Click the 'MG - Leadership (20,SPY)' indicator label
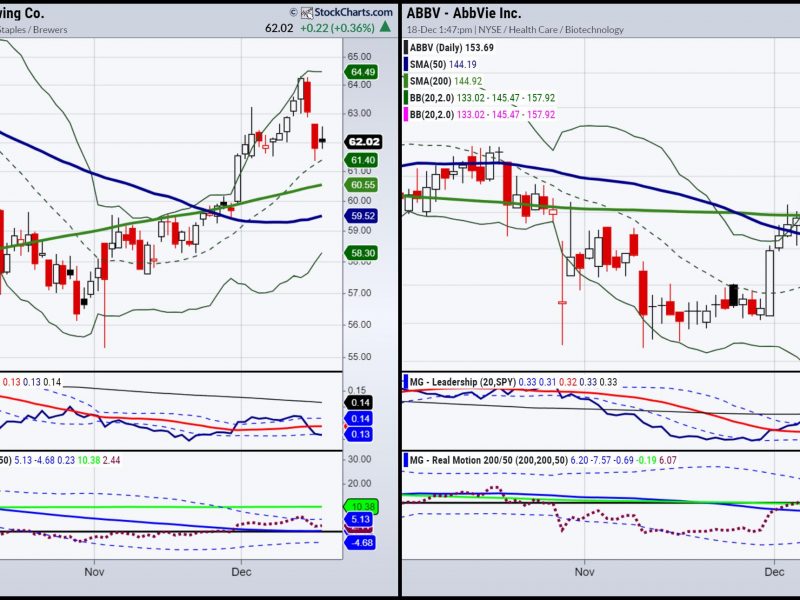This screenshot has height=600, width=800. [463, 382]
